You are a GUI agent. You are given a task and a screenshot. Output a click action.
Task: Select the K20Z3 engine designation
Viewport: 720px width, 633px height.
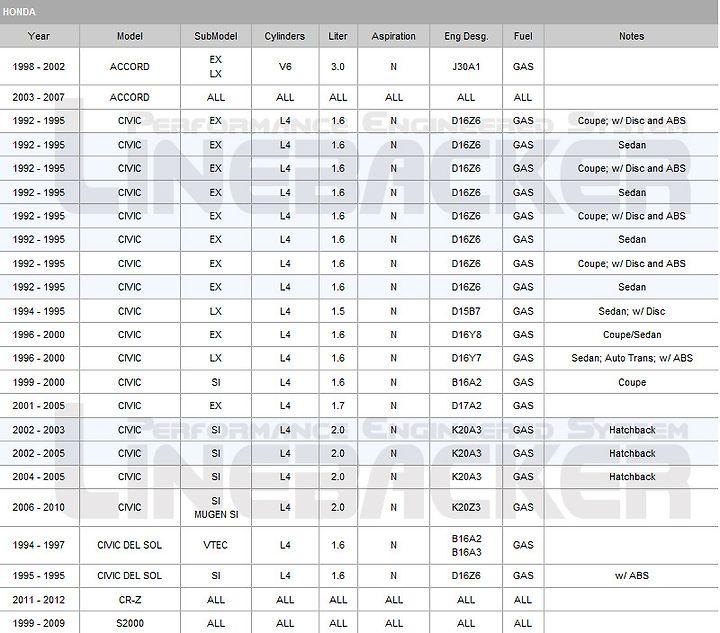[466, 508]
